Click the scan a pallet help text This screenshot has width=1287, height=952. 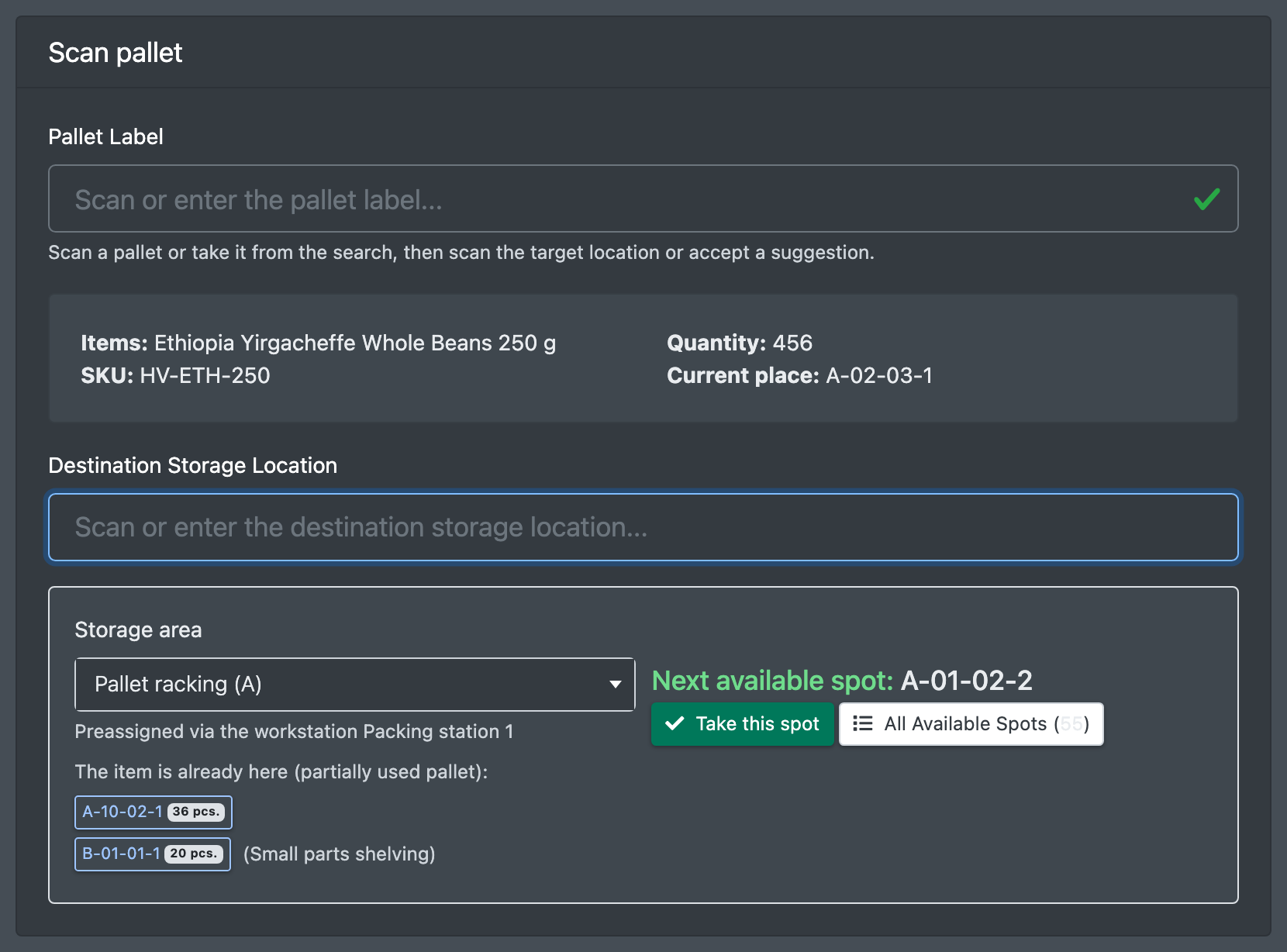pos(461,253)
